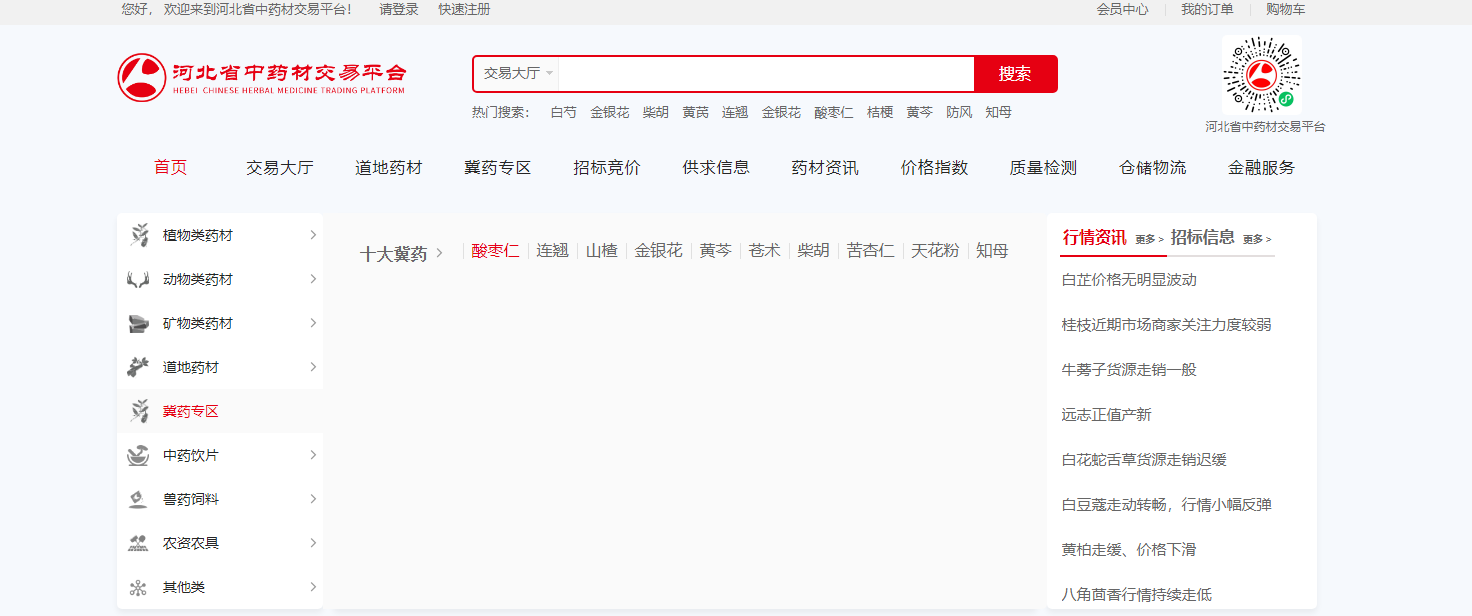Click the QR code image
This screenshot has width=1472, height=616.
coord(1261,76)
